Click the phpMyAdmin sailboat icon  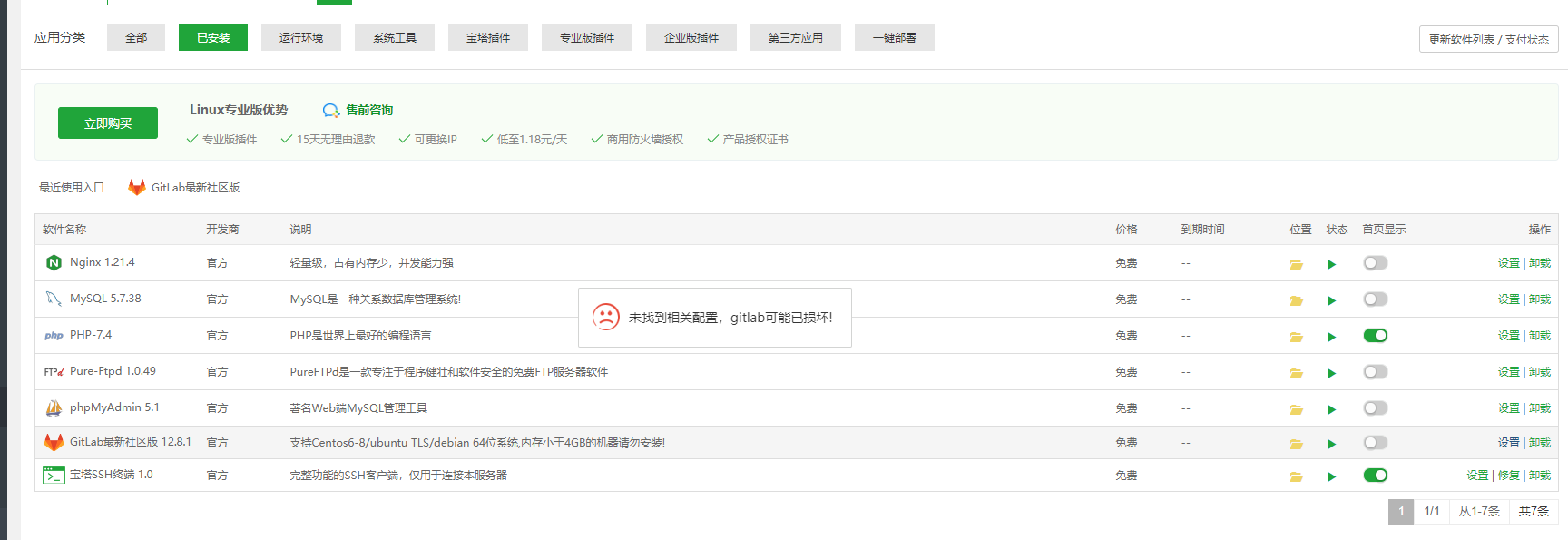click(54, 408)
